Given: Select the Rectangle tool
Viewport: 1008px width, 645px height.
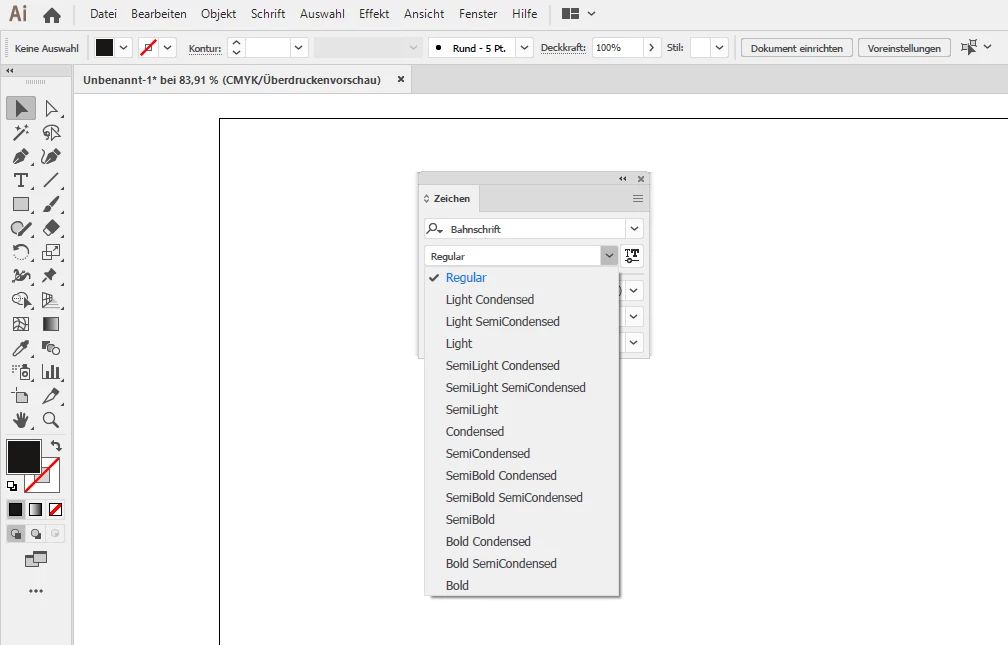Looking at the screenshot, I should [21, 204].
